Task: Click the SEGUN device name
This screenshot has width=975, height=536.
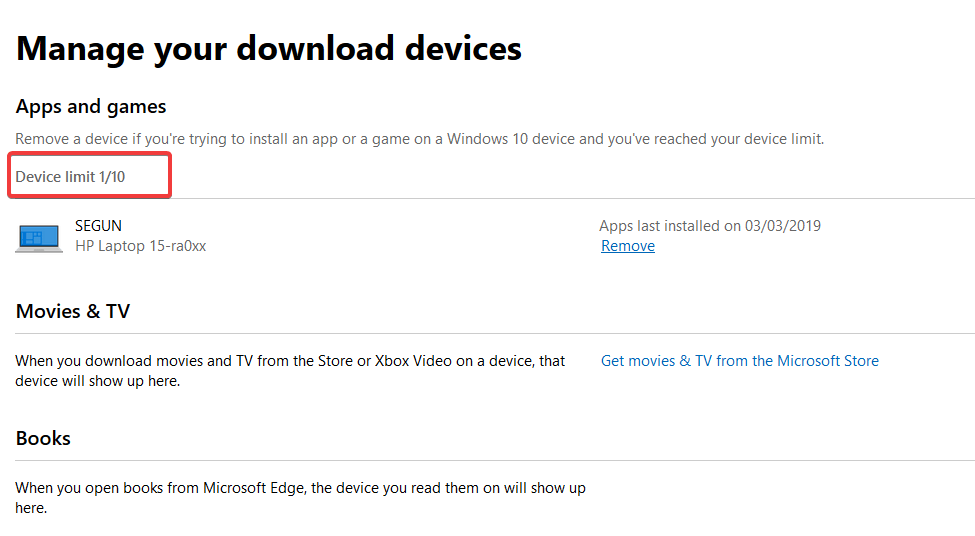Action: click(98, 226)
